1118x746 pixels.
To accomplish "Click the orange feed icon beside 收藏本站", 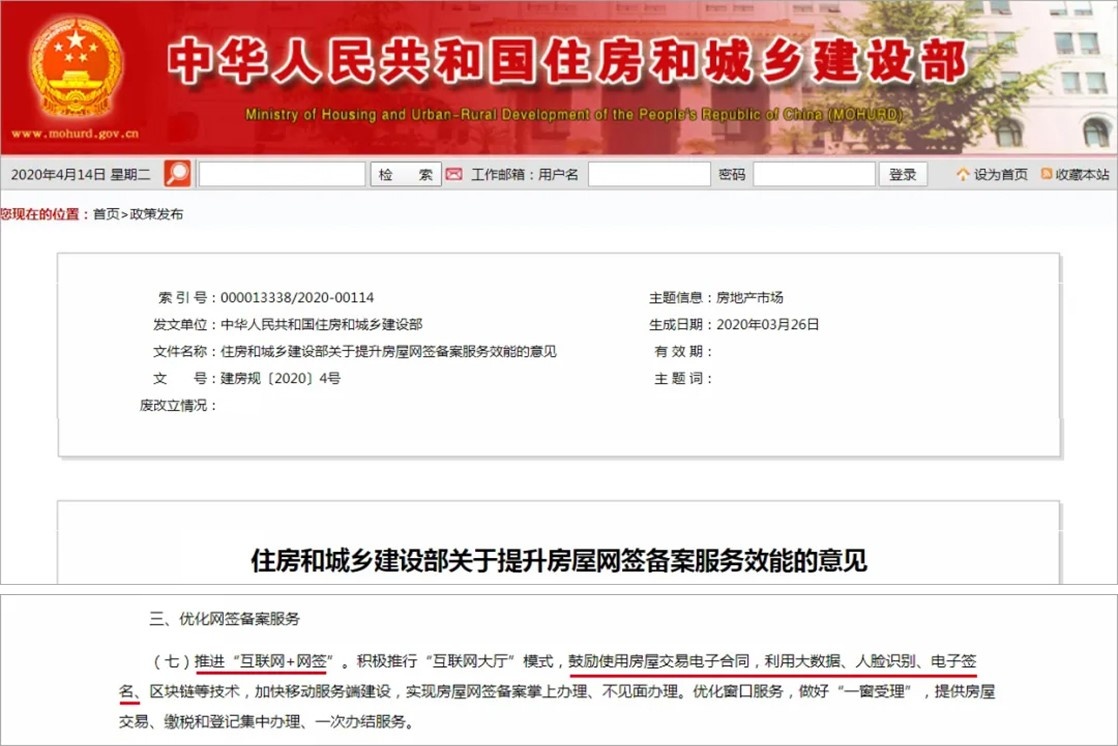I will (1047, 173).
